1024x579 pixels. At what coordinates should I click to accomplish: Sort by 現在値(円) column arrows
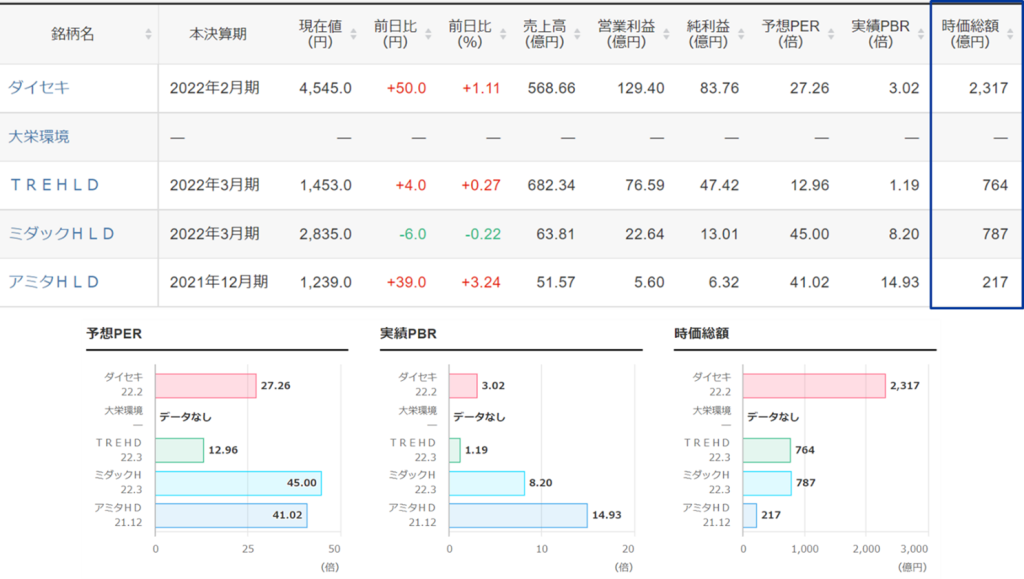353,34
